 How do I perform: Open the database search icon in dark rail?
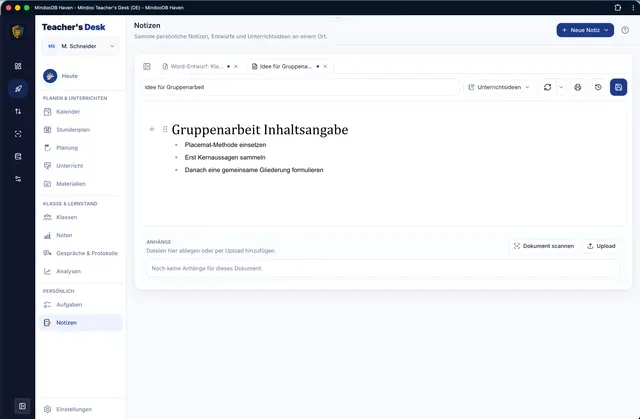18,156
